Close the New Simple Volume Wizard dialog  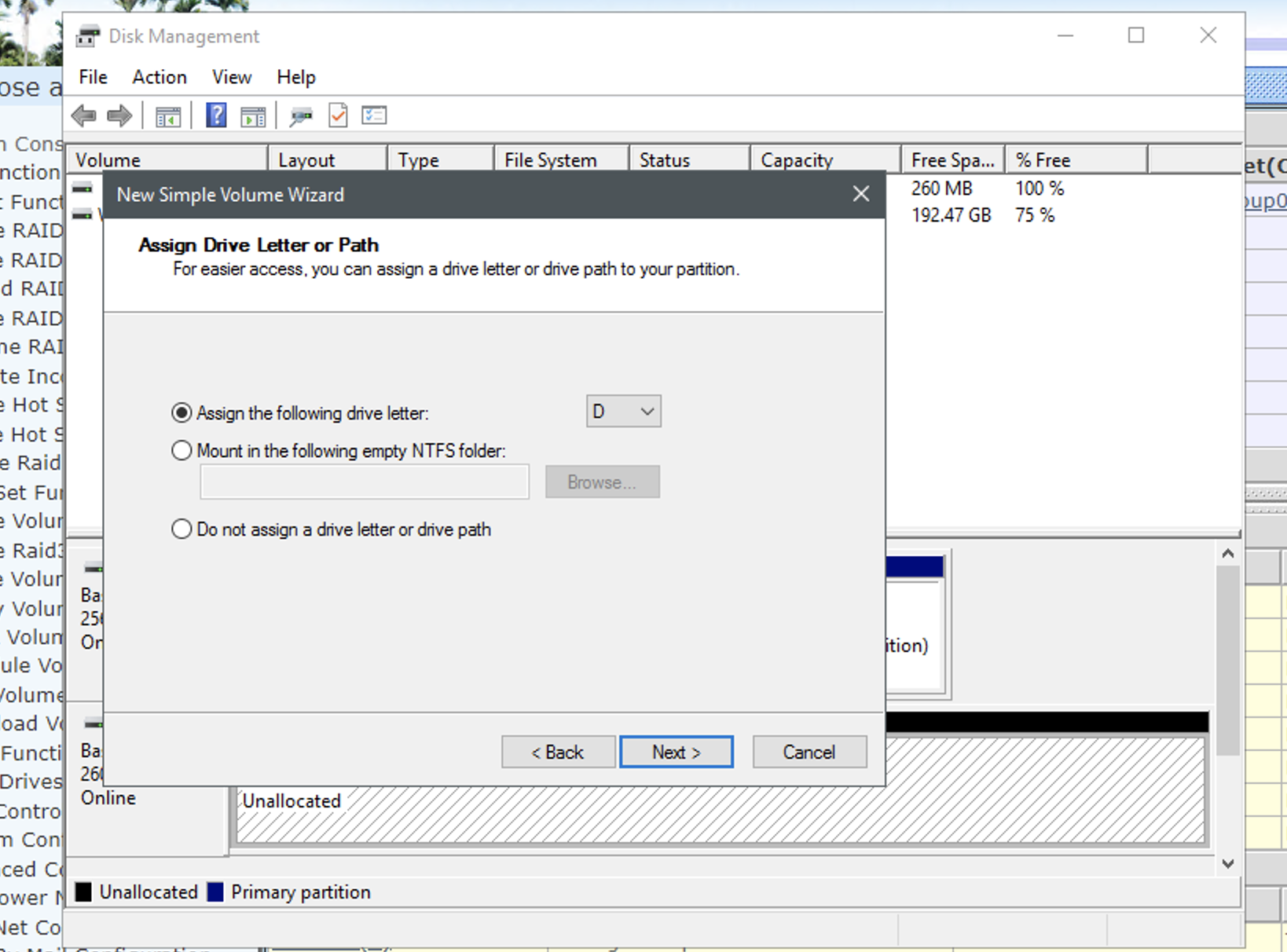[861, 194]
